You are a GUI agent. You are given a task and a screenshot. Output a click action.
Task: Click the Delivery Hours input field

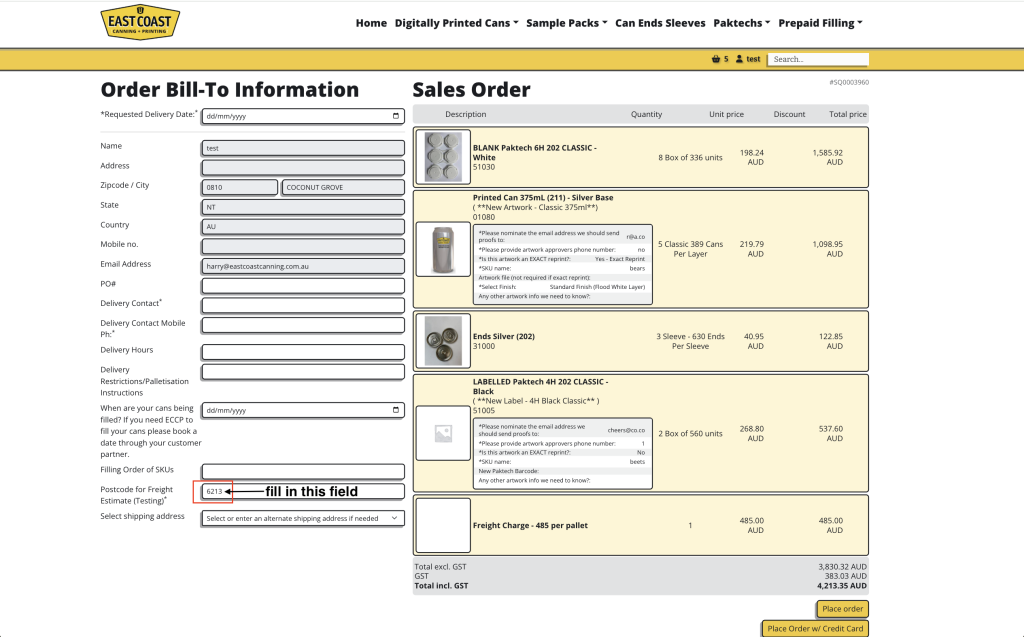point(303,352)
